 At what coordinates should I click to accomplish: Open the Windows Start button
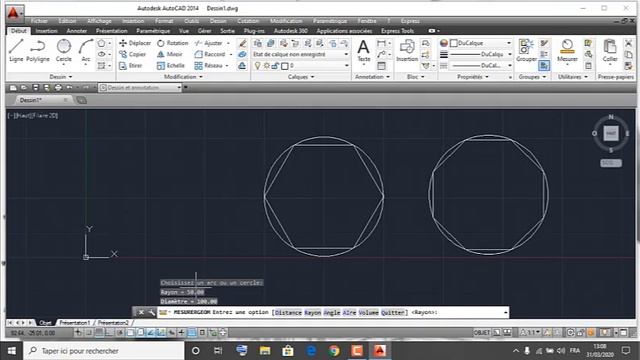click(x=11, y=351)
